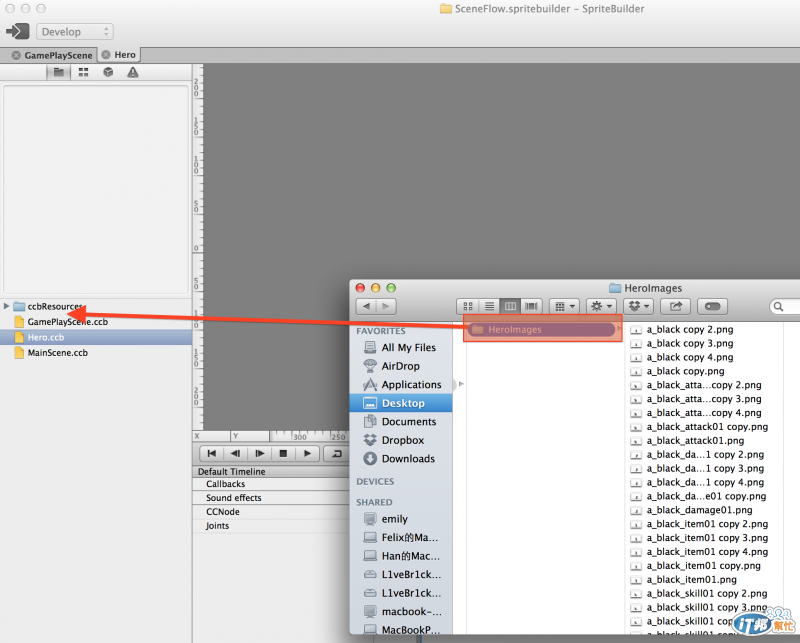The width and height of the screenshot is (800, 643).
Task: Expand the ccbResources folder
Action: coord(6,306)
